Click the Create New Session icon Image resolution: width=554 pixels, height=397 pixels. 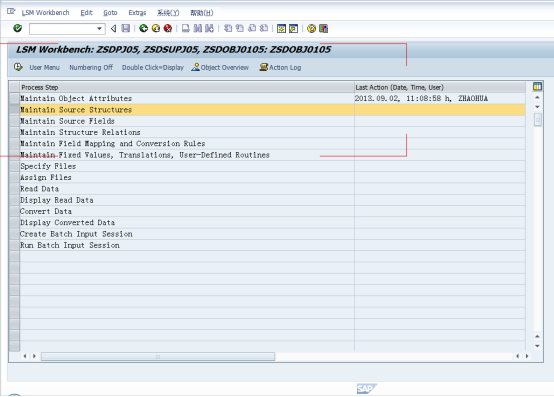(281, 29)
